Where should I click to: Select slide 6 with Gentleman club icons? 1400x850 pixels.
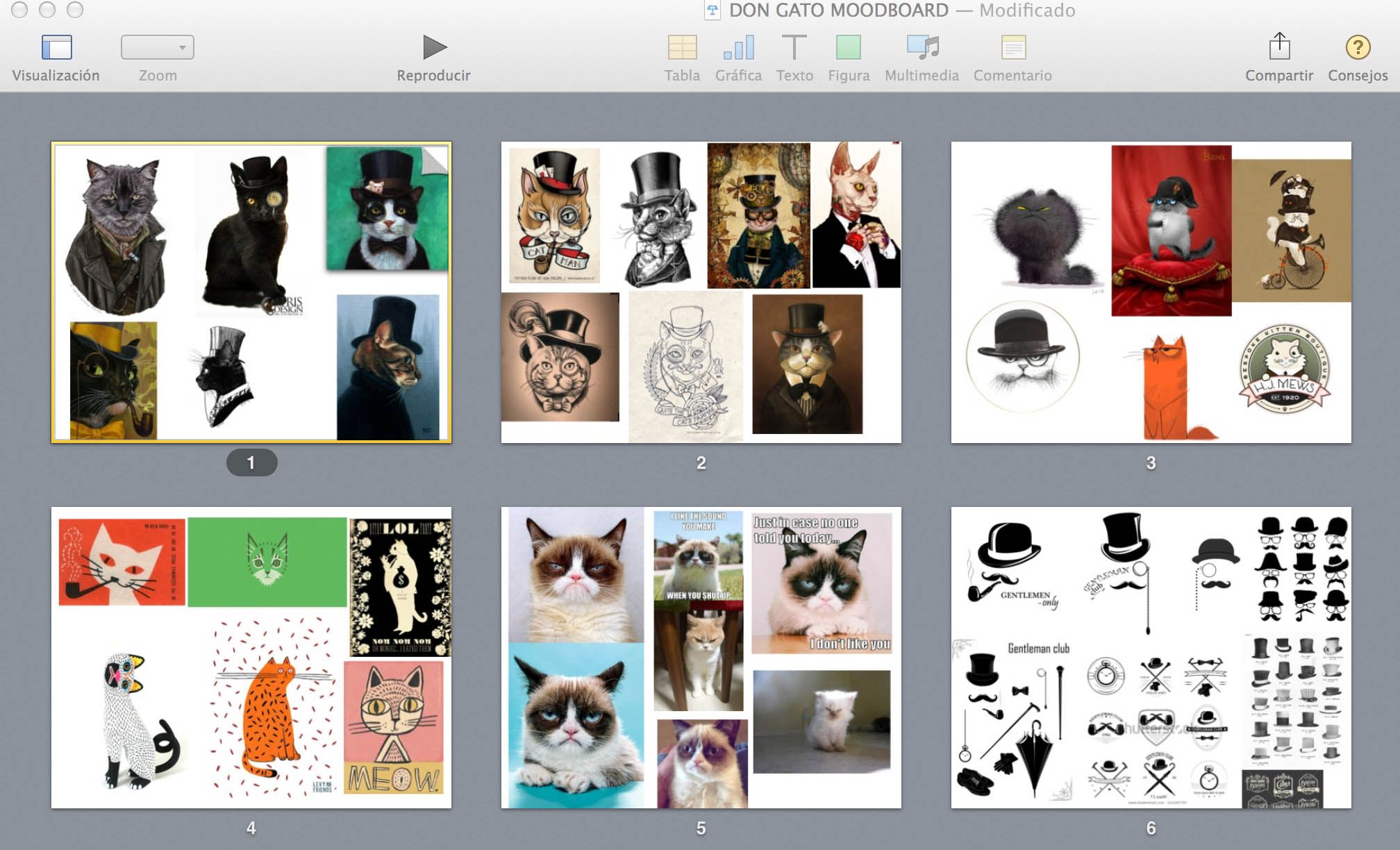[1151, 657]
